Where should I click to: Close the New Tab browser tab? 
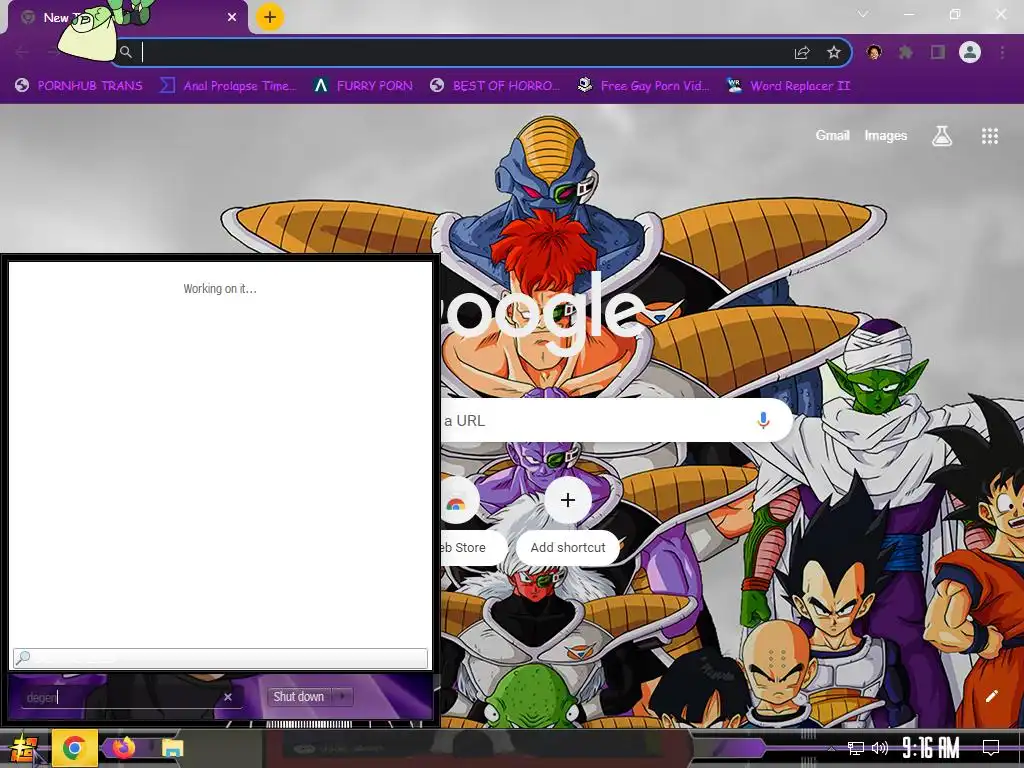coord(232,18)
